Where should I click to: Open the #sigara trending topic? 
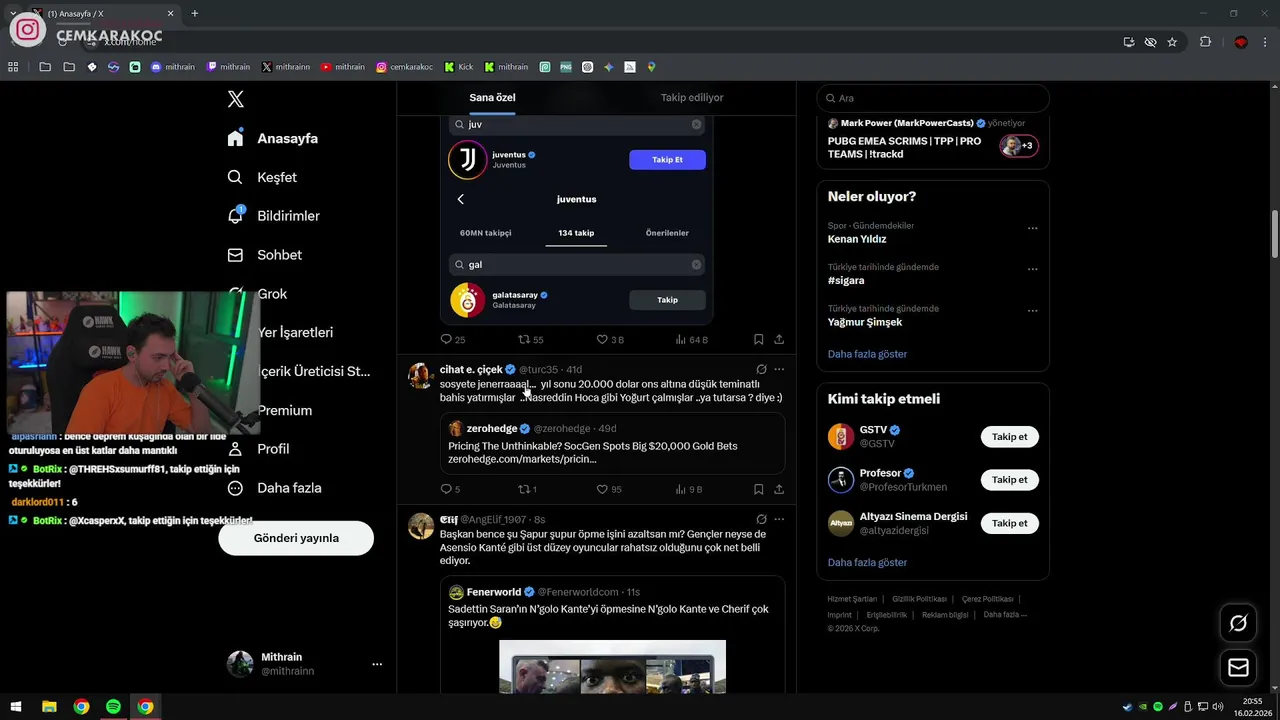click(846, 281)
